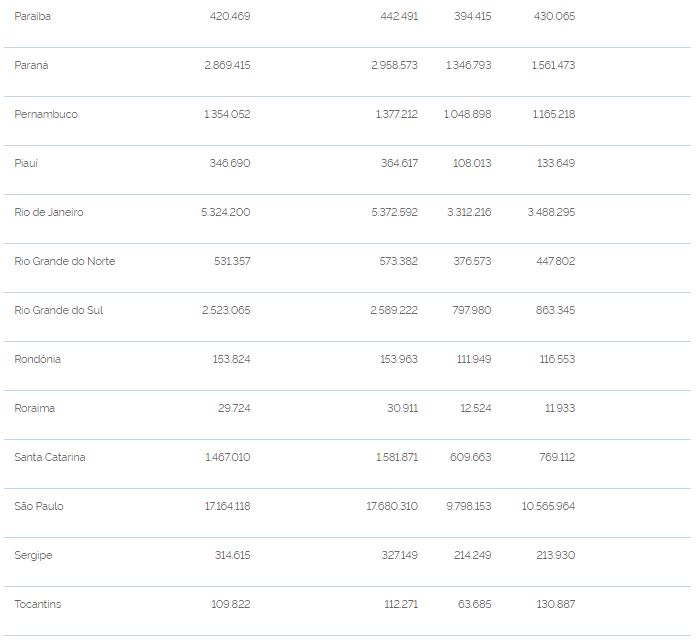This screenshot has width=696, height=643.
Task: Click Rio de Janeiro value 5.372.592
Action: pyautogui.click(x=394, y=212)
